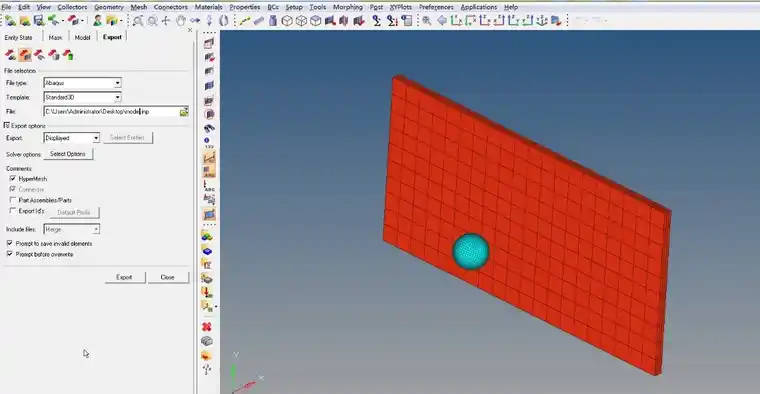Switch to the Model tab
Viewport: 760px width, 394px height.
pyautogui.click(x=82, y=37)
